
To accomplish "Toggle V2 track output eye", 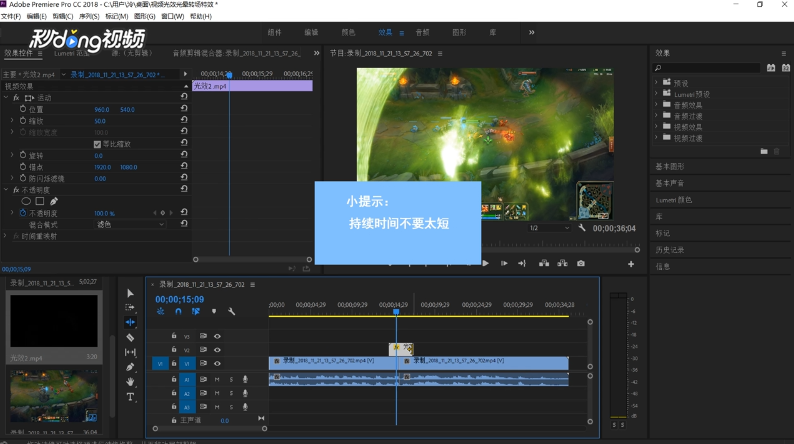I will (x=217, y=350).
